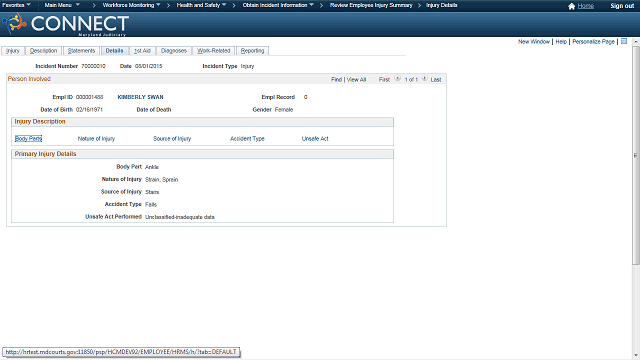The width and height of the screenshot is (640, 360).
Task: Click the Home link
Action: click(586, 6)
